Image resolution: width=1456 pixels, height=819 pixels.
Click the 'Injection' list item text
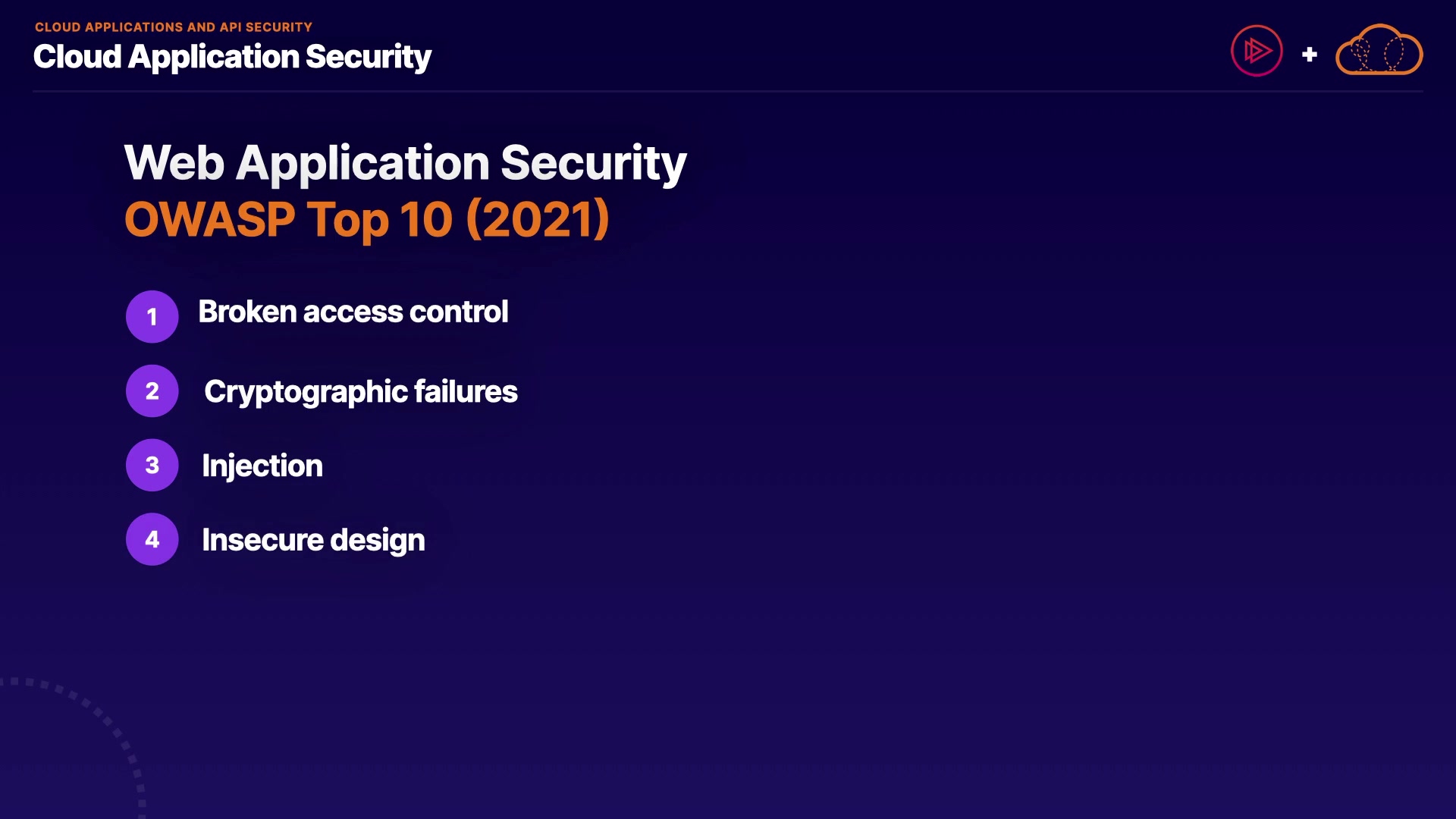click(262, 466)
